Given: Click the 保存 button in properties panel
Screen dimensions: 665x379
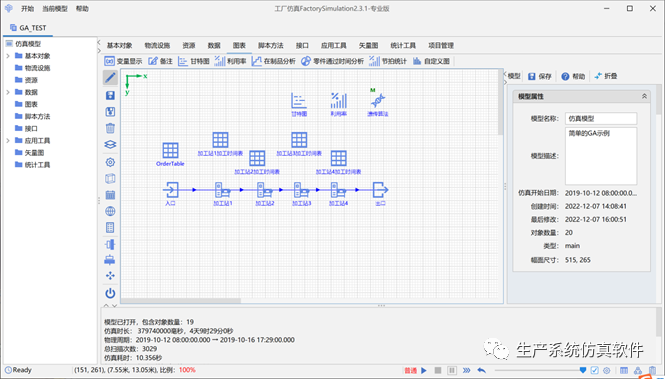Looking at the screenshot, I should (x=539, y=76).
